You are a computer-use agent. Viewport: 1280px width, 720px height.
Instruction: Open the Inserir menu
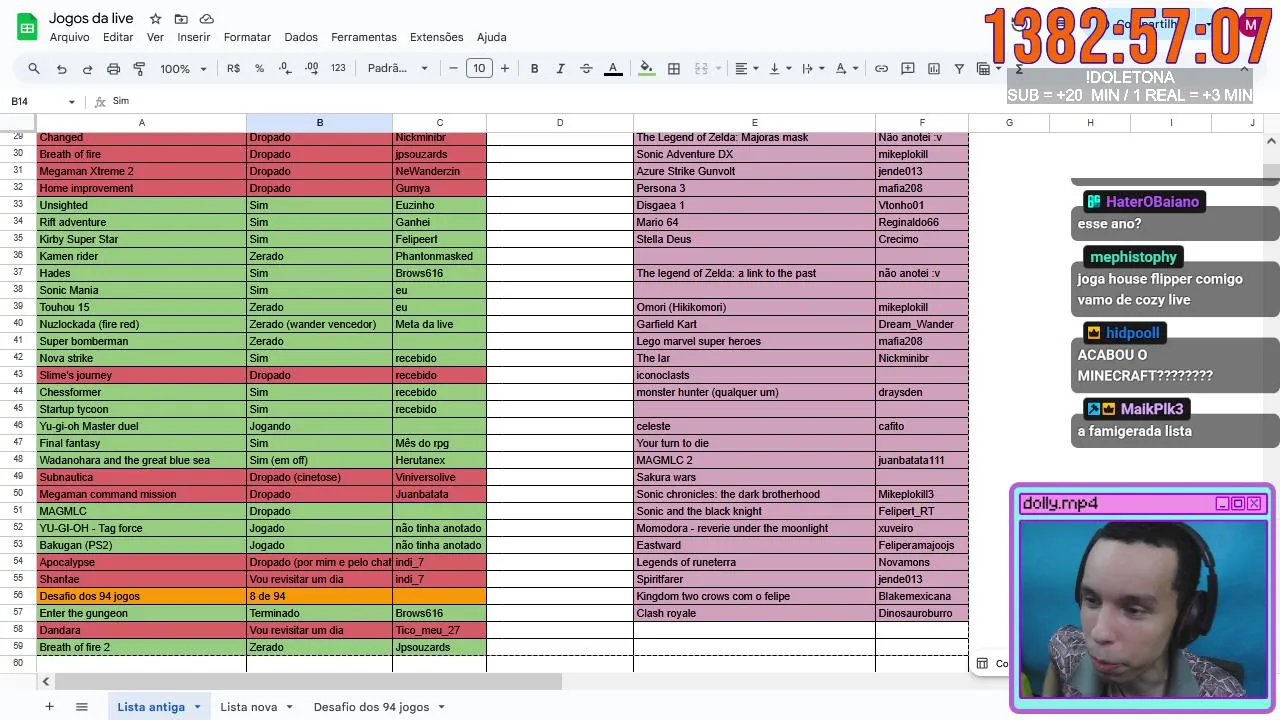point(194,37)
